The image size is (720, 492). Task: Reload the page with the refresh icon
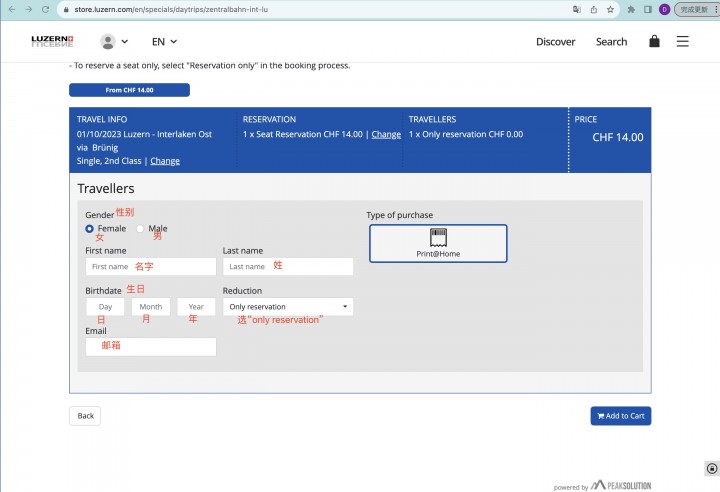[x=45, y=9]
